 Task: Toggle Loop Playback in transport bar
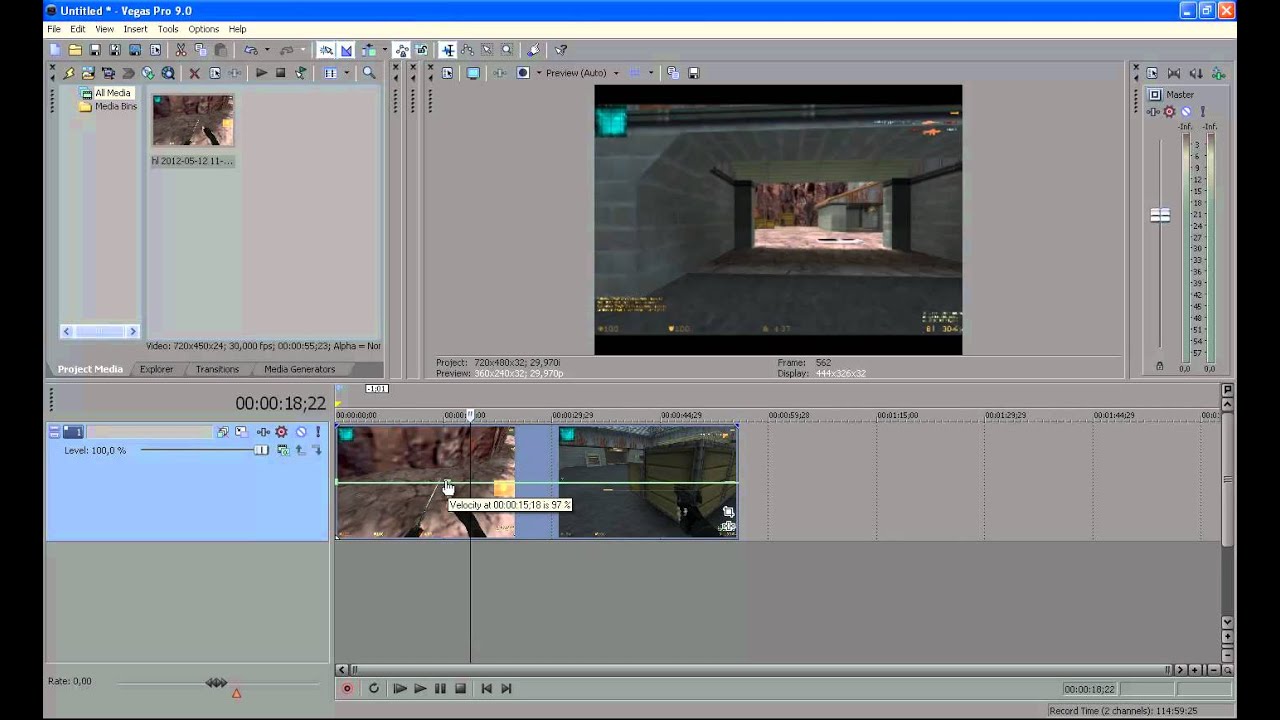[374, 688]
